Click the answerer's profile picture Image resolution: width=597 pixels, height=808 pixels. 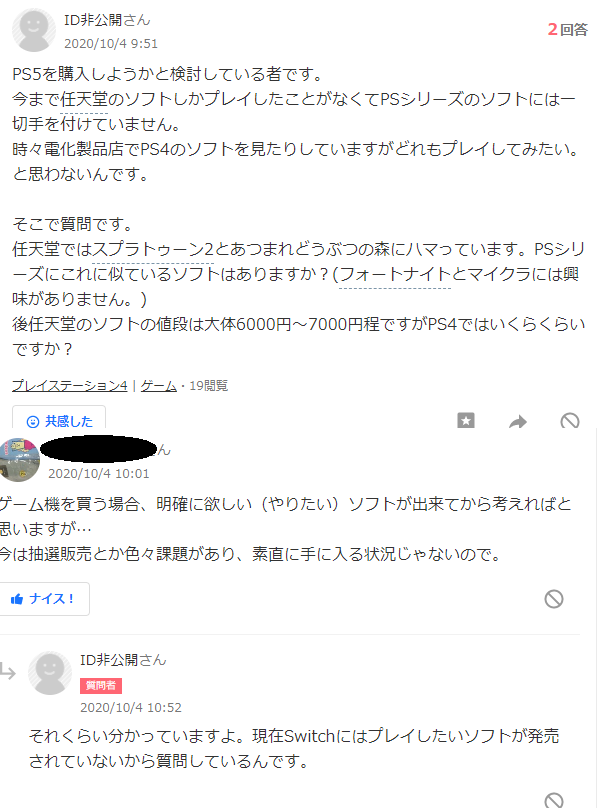point(20,460)
